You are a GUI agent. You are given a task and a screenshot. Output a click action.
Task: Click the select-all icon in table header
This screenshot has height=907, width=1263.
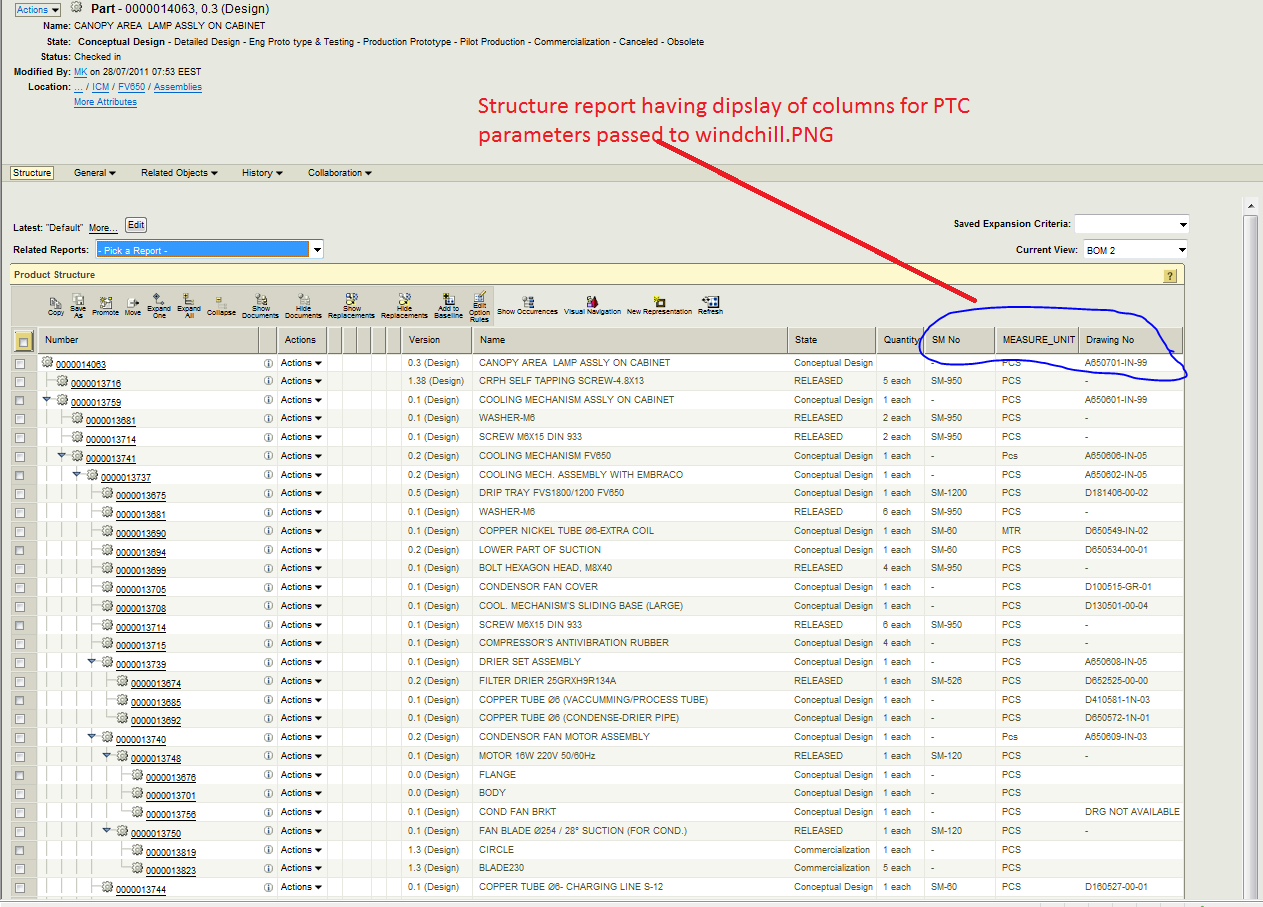coord(22,341)
